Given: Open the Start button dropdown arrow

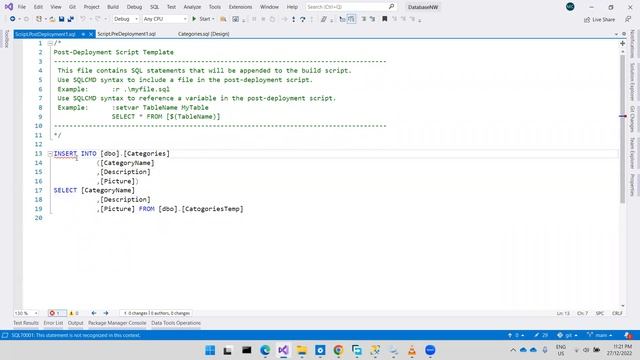Looking at the screenshot, I should pyautogui.click(x=213, y=19).
